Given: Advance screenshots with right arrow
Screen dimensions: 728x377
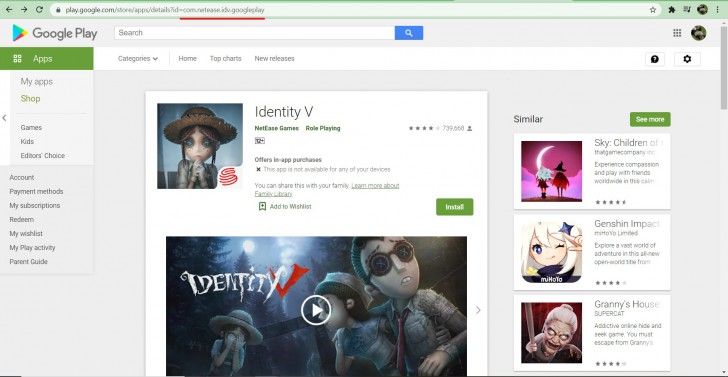Looking at the screenshot, I should point(478,310).
